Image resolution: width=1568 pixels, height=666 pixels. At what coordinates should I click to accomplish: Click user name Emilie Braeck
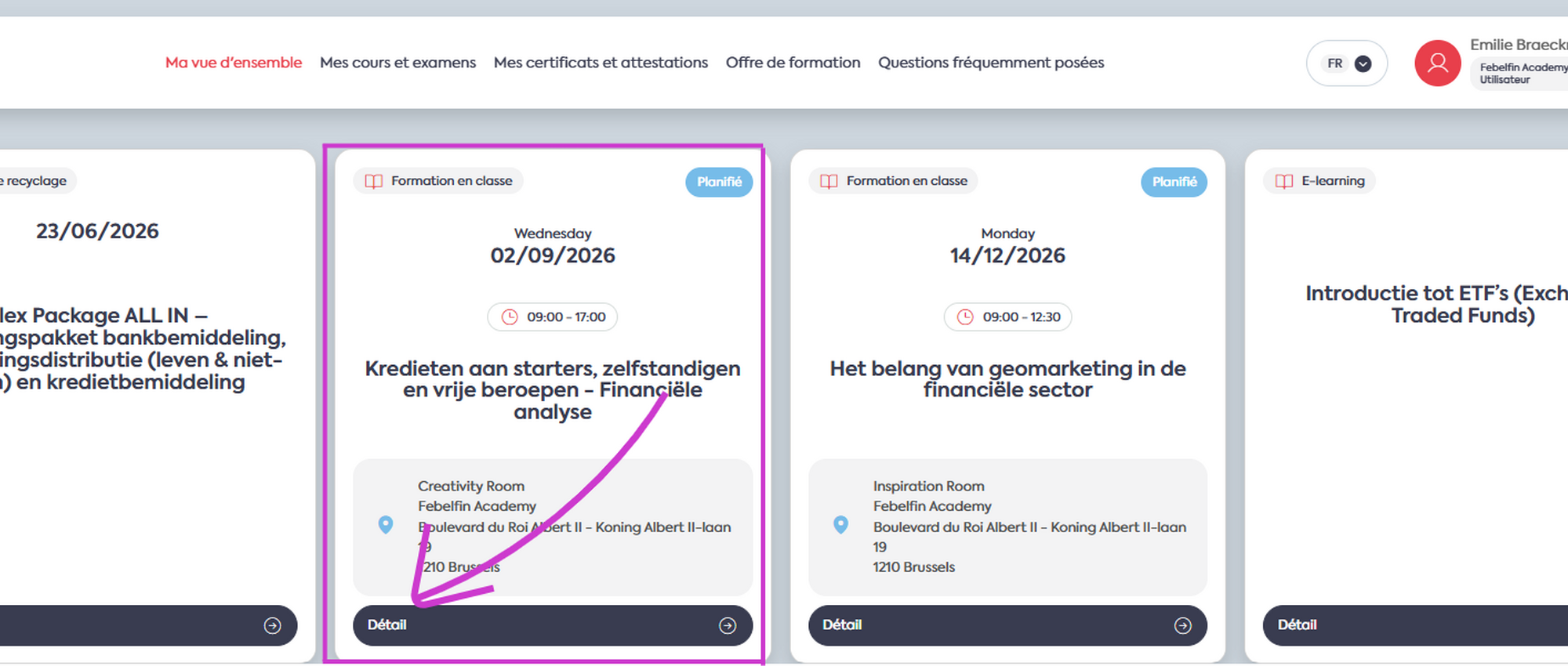1519,45
